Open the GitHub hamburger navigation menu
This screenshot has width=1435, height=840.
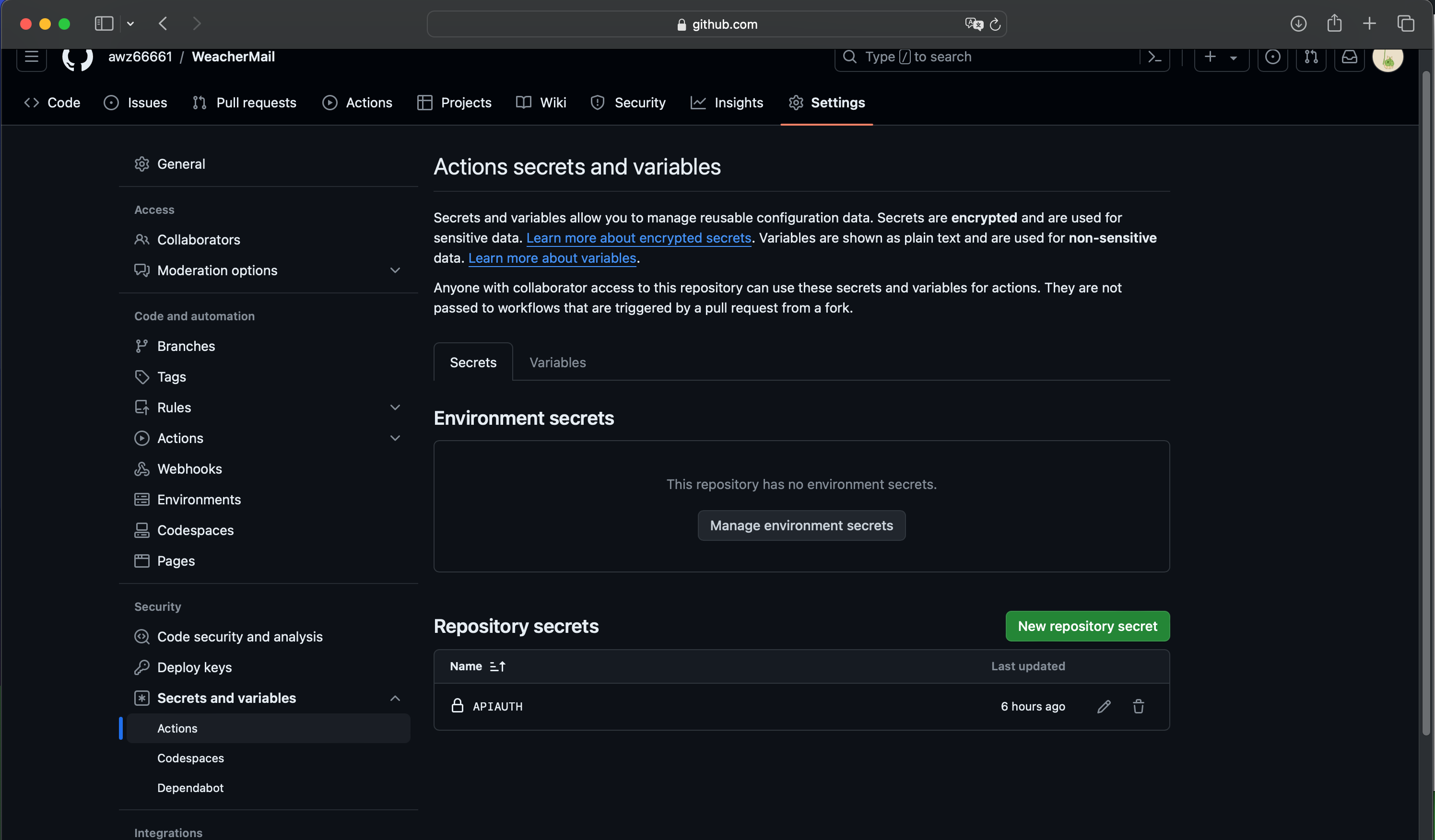(x=31, y=57)
